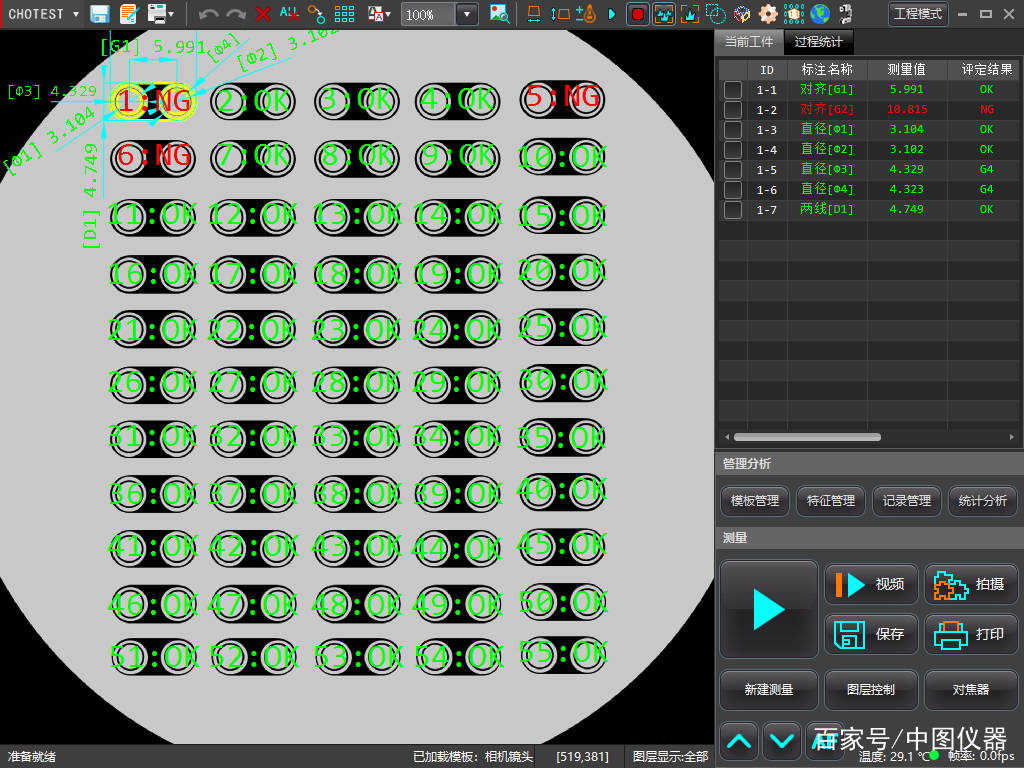Click the 测量值 column header
1024x768 pixels.
[x=906, y=69]
